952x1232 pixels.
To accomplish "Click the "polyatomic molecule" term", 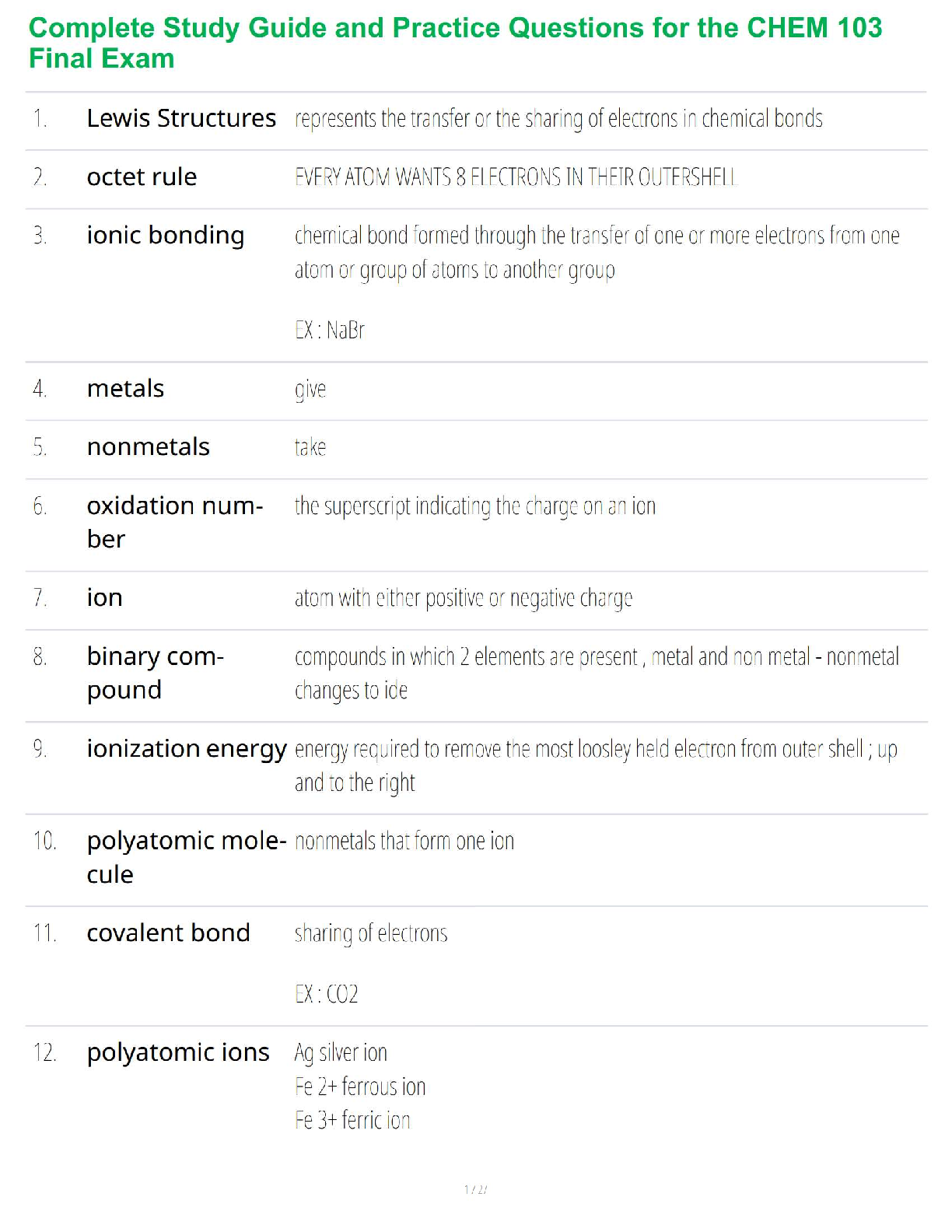I will (187, 856).
